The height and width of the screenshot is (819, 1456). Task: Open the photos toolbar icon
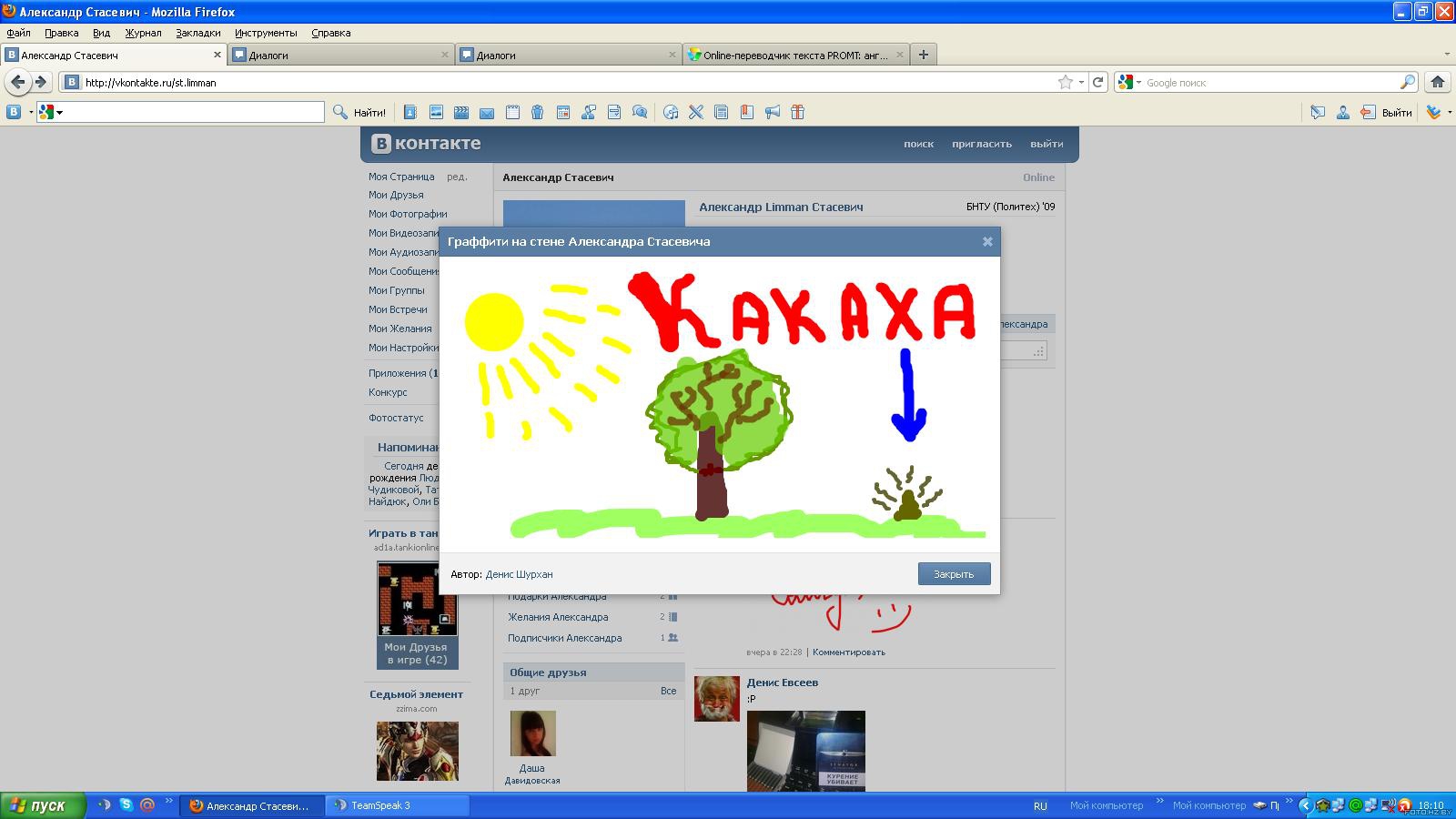tap(436, 112)
